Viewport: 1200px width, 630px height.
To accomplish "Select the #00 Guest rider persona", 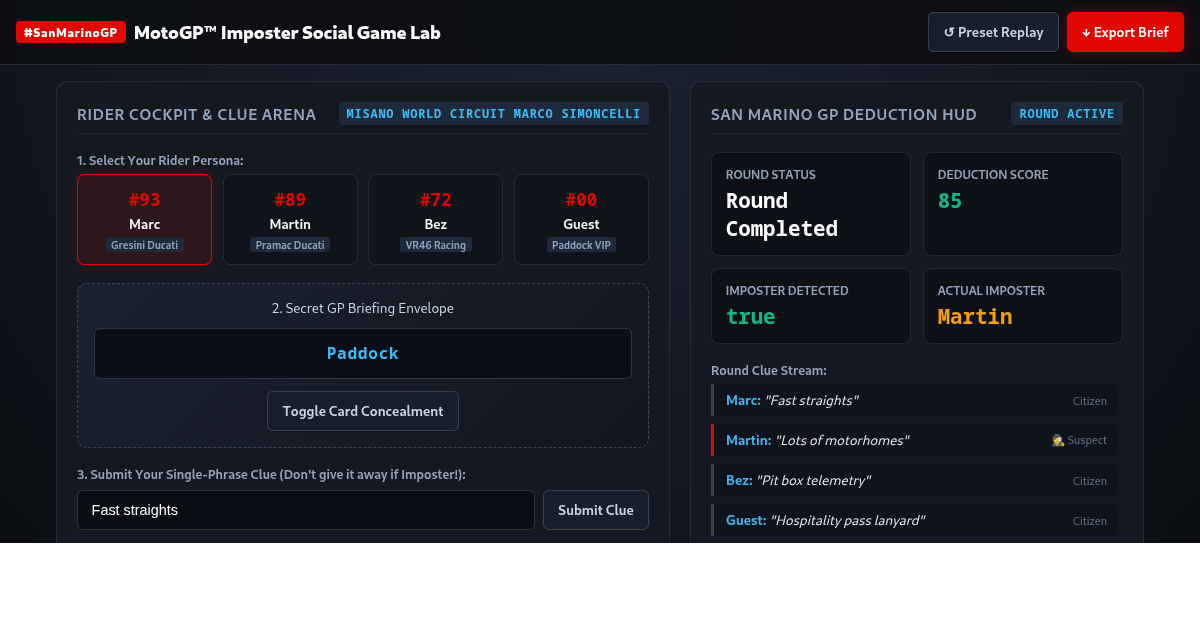I will click(x=581, y=219).
